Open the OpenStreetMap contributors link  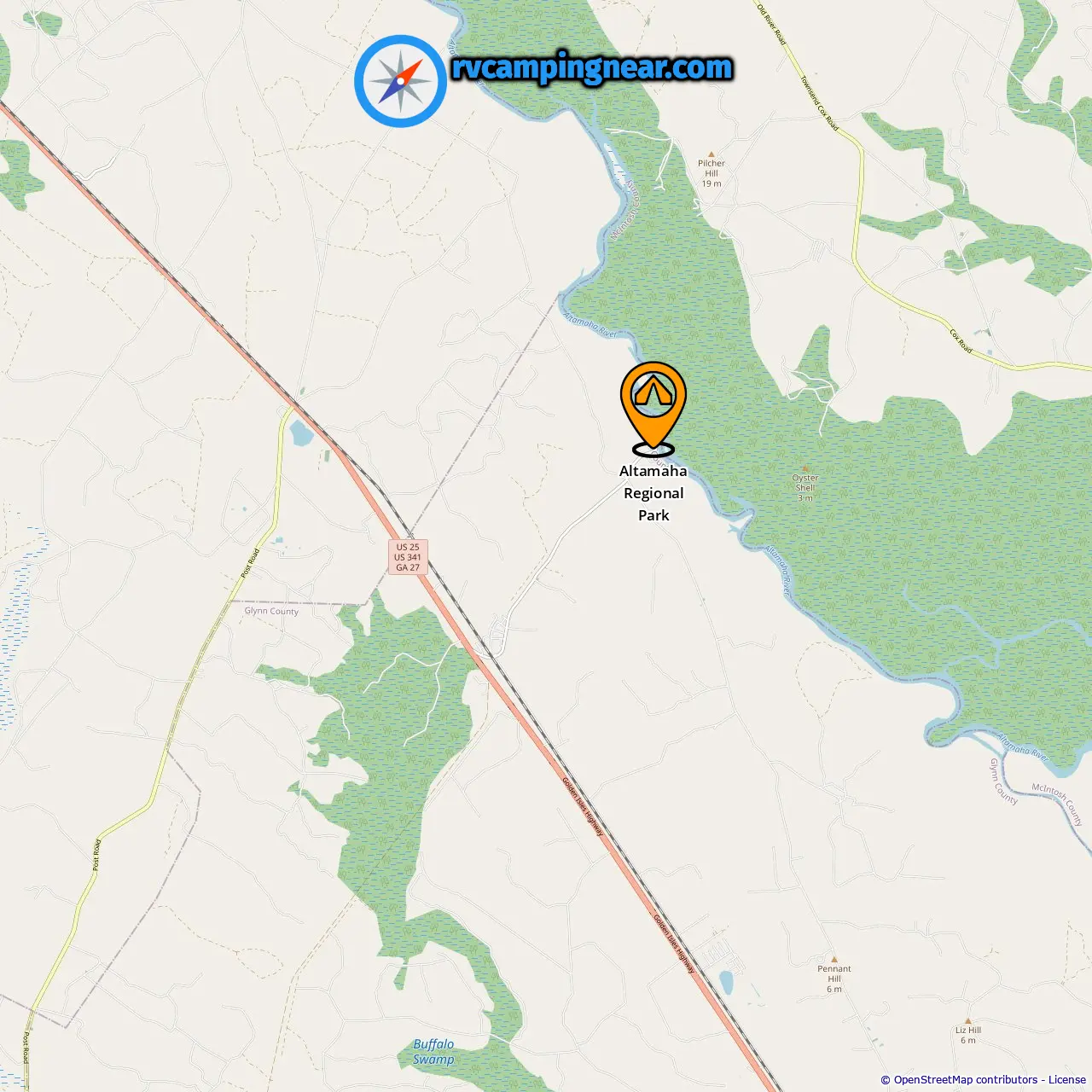point(966,1080)
